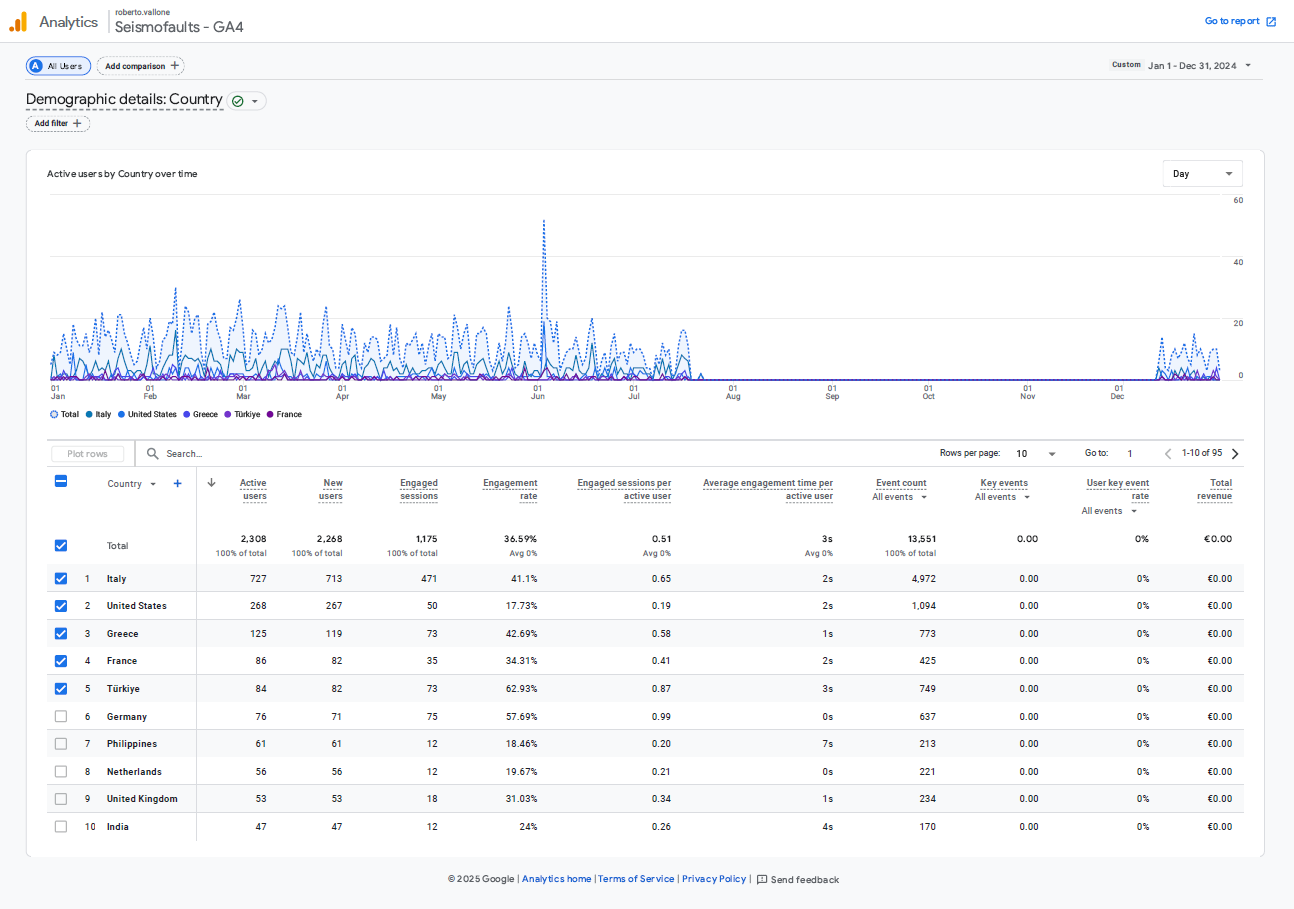Open report via Go to report icon
Viewport: 1294px width, 909px height.
pyautogui.click(x=1271, y=21)
